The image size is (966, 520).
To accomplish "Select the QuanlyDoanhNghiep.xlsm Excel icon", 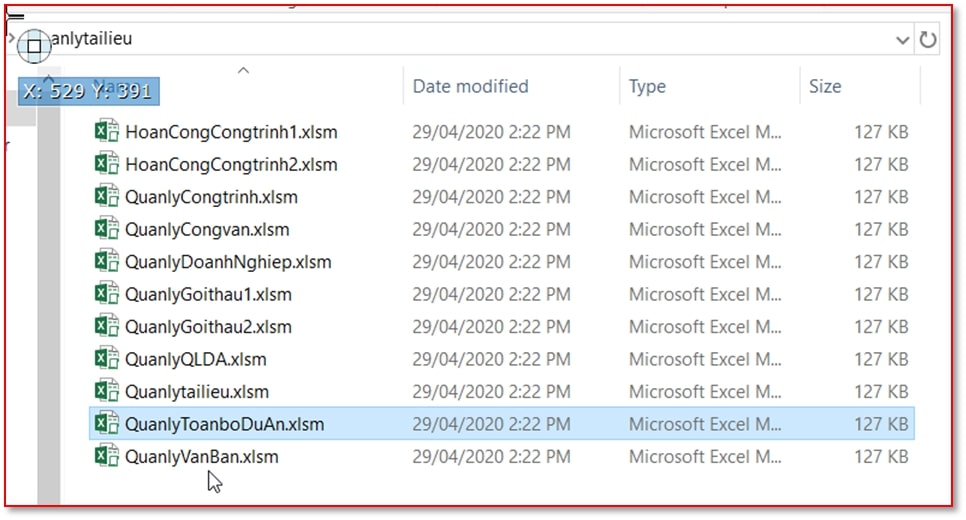I will point(106,262).
